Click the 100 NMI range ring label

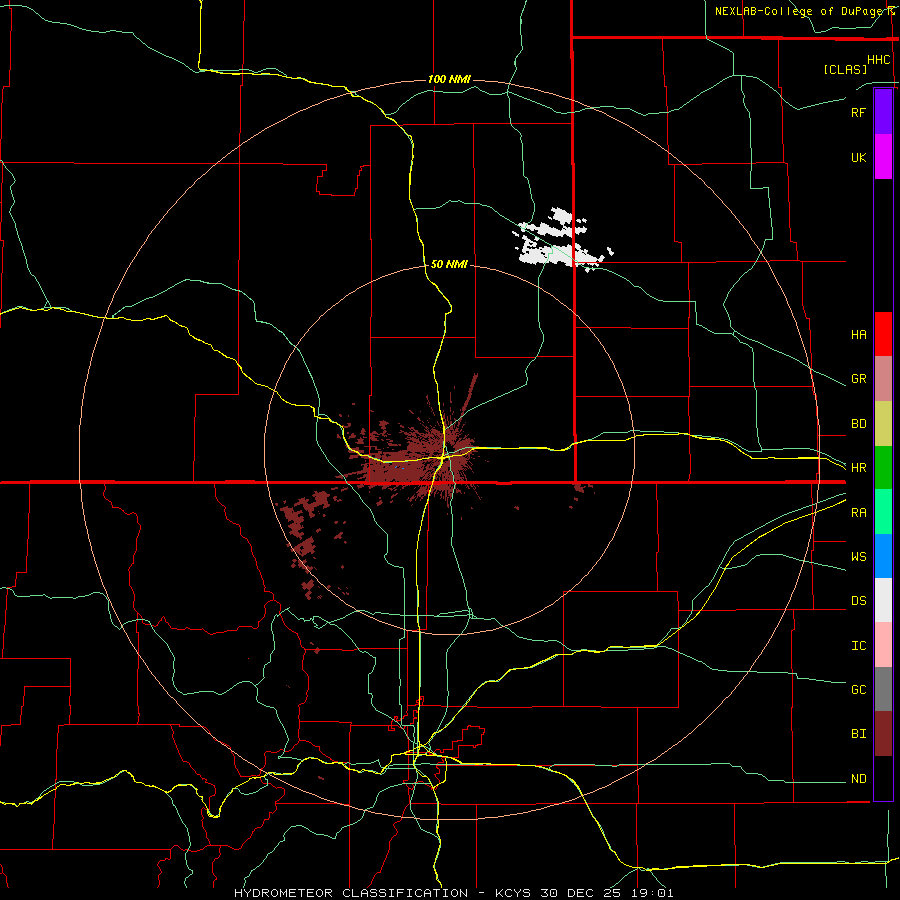point(449,79)
